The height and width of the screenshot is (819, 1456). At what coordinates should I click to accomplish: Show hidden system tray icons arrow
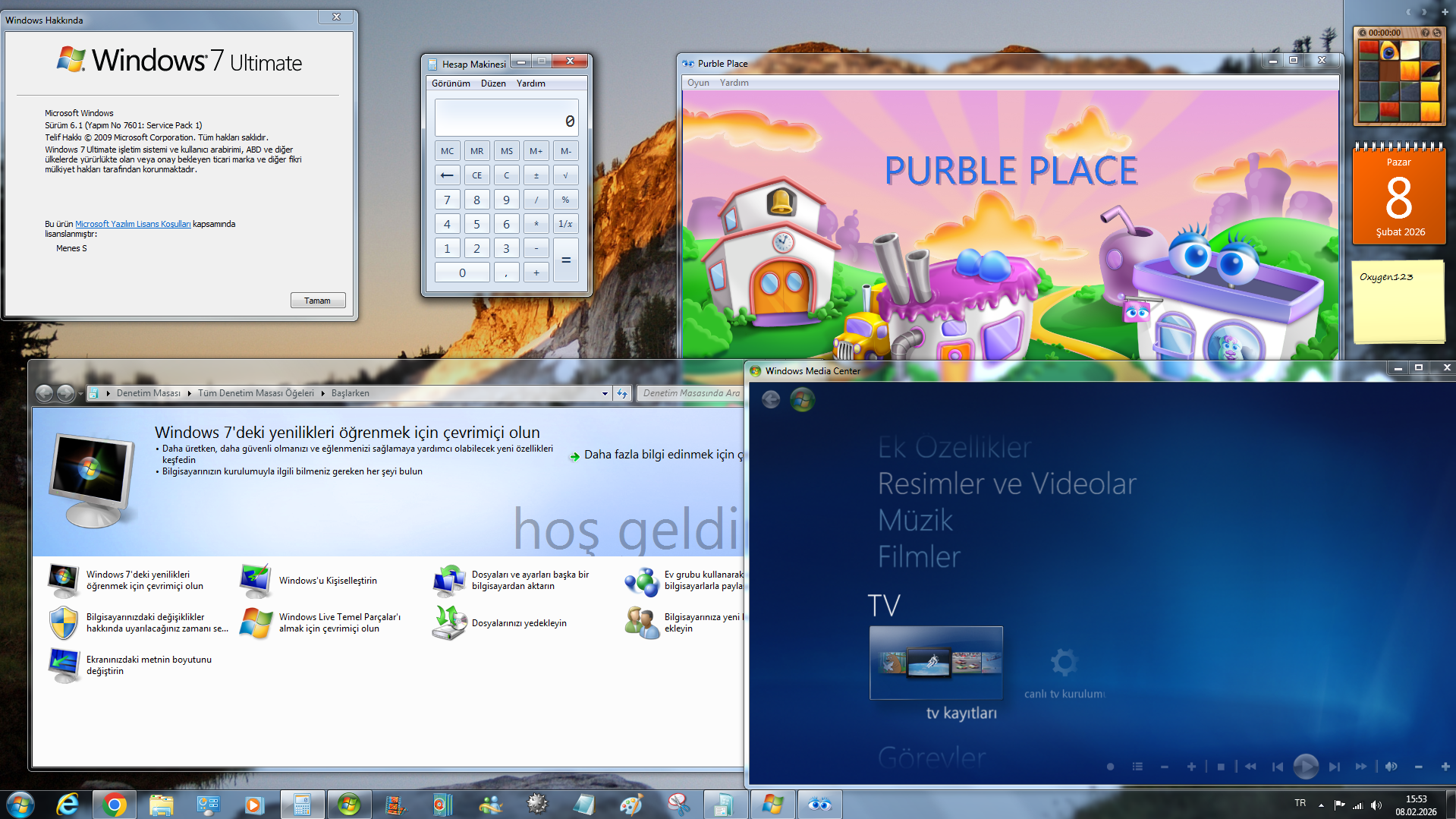click(x=1321, y=805)
